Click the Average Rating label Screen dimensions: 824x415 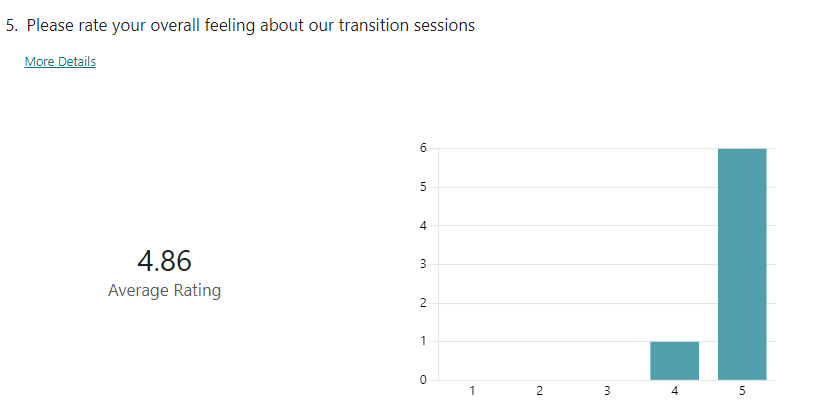point(164,291)
